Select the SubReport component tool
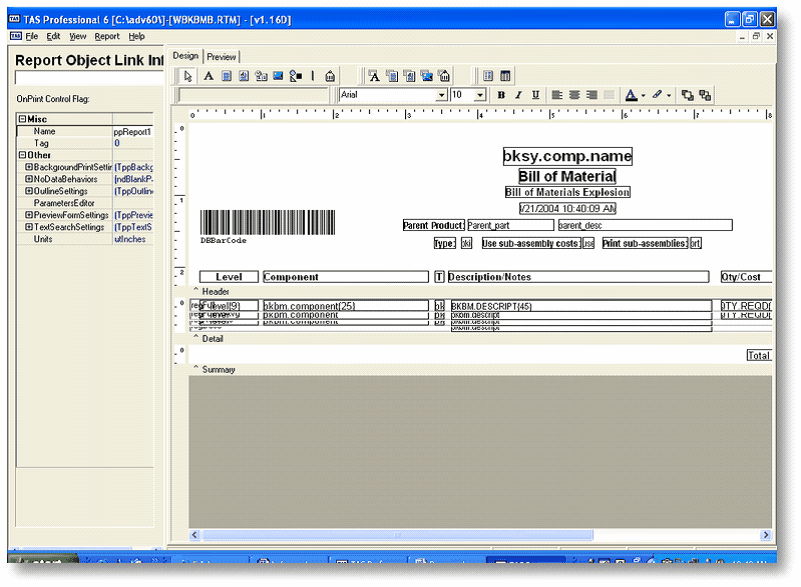The image size is (801, 587). tap(505, 76)
